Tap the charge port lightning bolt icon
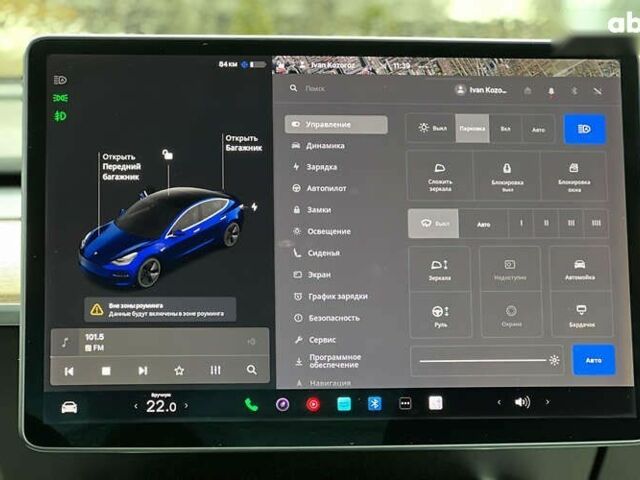The height and width of the screenshot is (480, 640). pyautogui.click(x=254, y=207)
